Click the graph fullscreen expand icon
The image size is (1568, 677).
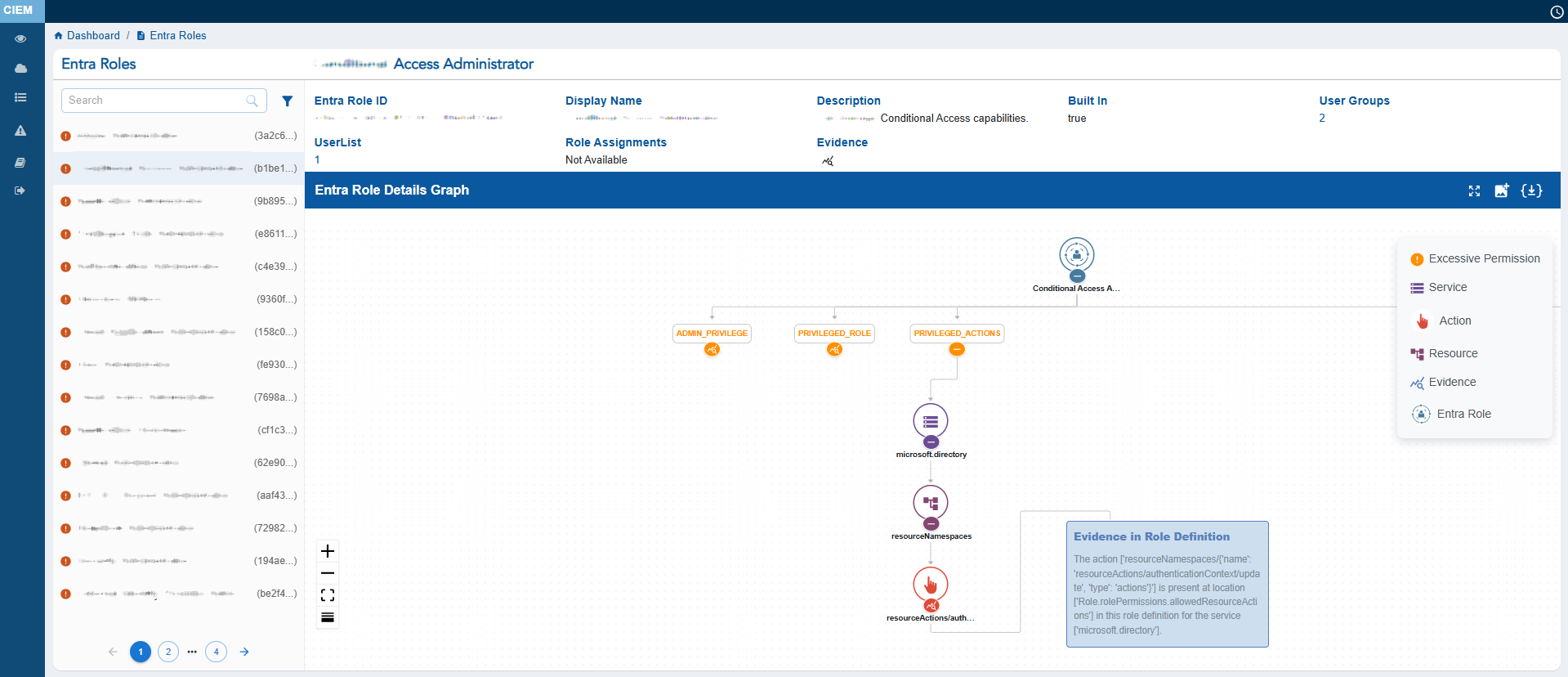pos(1474,191)
